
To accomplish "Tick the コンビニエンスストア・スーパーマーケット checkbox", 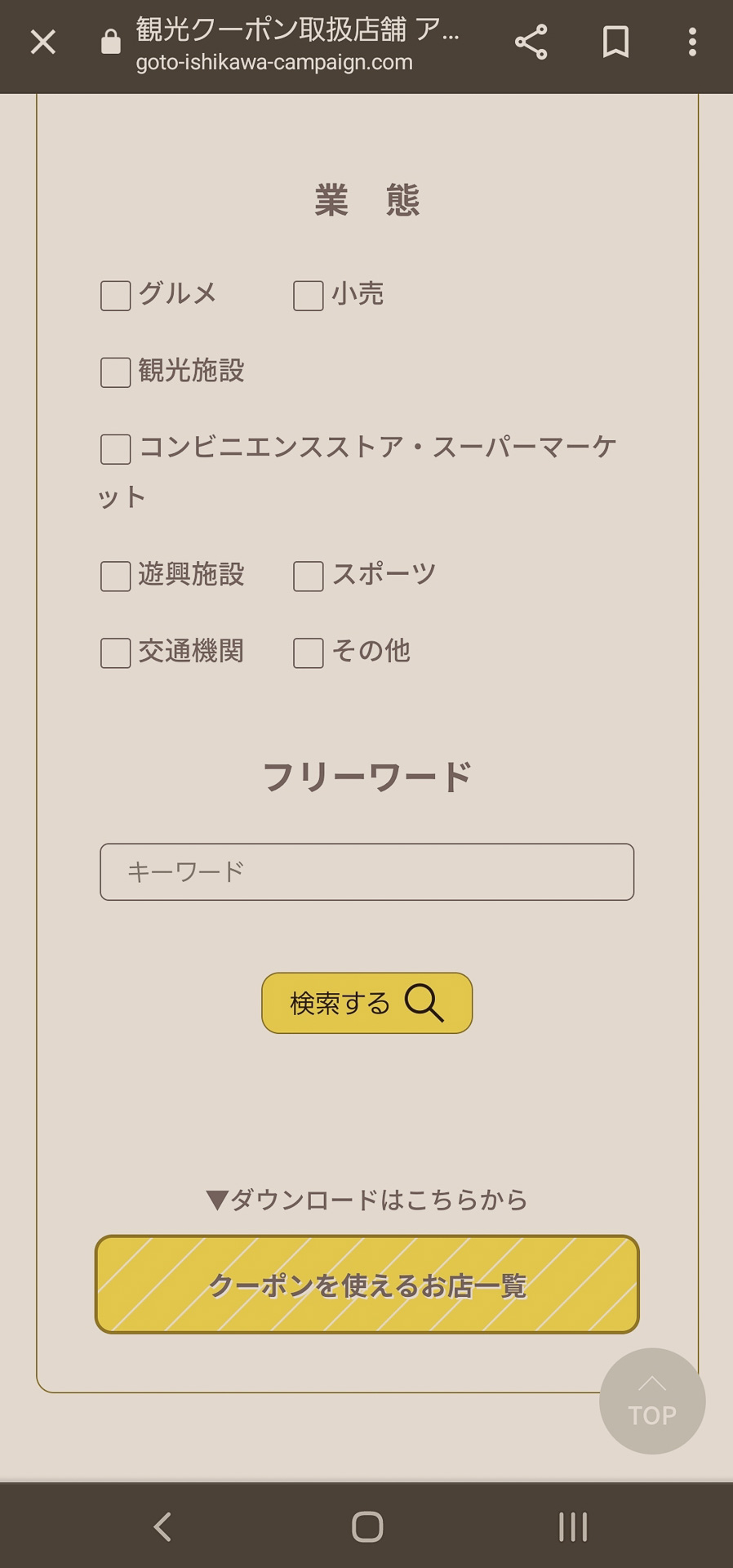I will click(x=116, y=449).
